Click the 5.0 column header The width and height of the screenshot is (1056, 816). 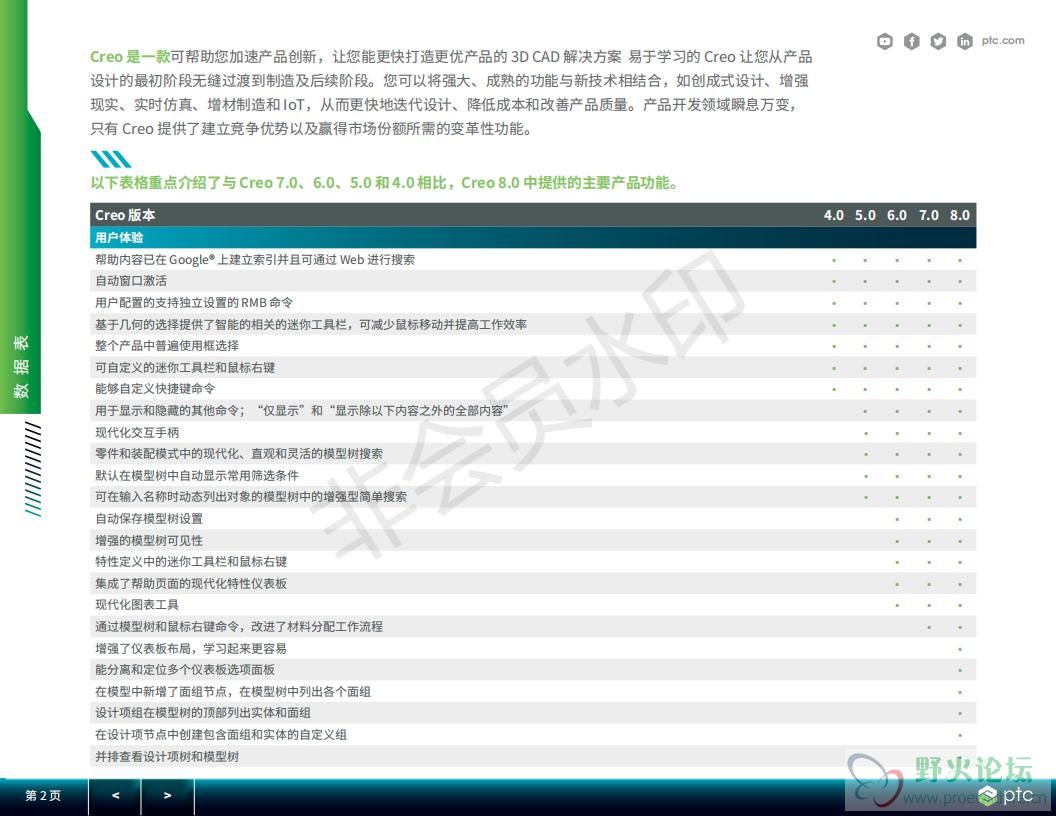tap(865, 215)
